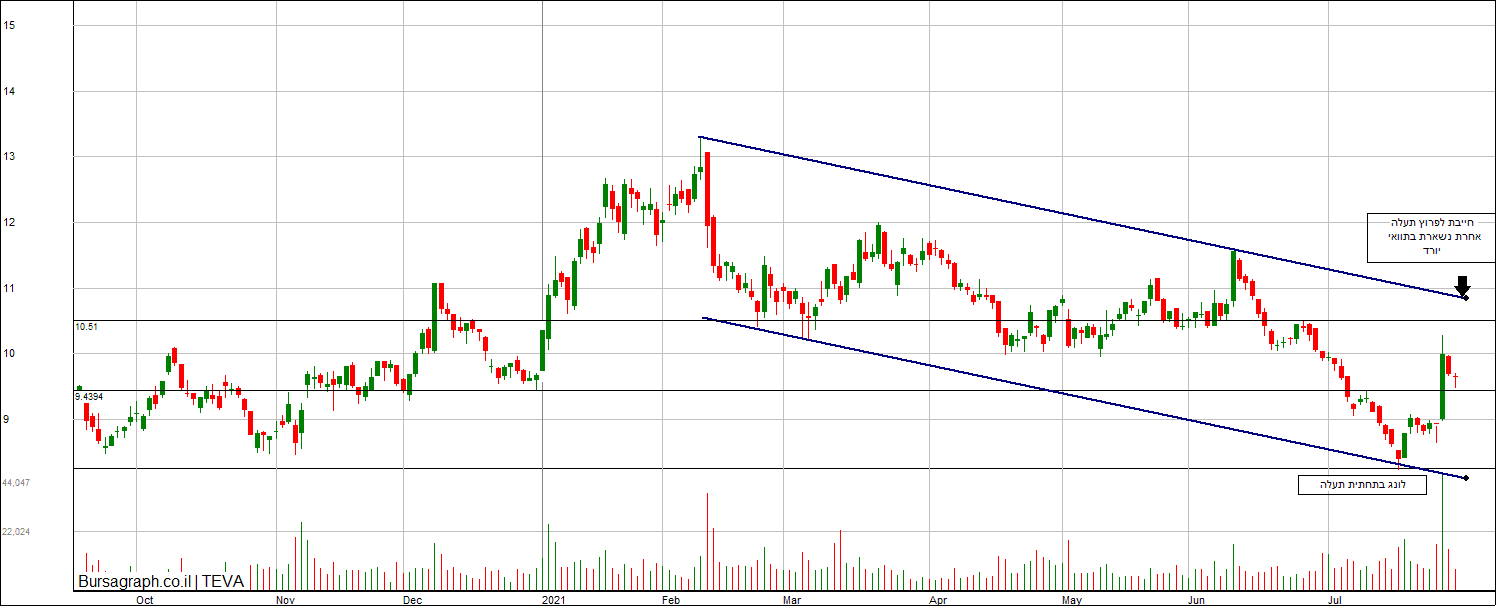Click the black down-arrow marker
The height and width of the screenshot is (606, 1496).
click(1463, 284)
